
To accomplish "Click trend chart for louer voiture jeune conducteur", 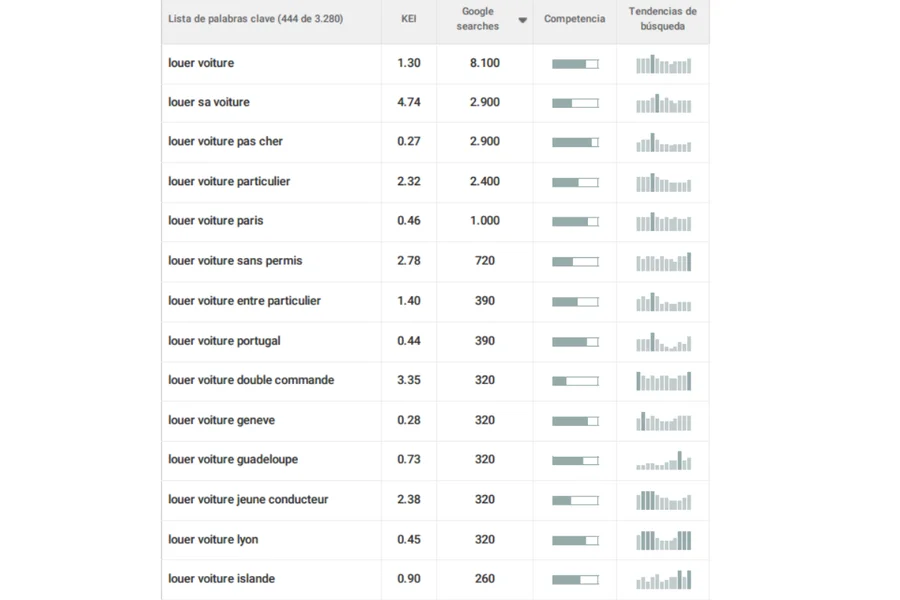I will coord(663,500).
